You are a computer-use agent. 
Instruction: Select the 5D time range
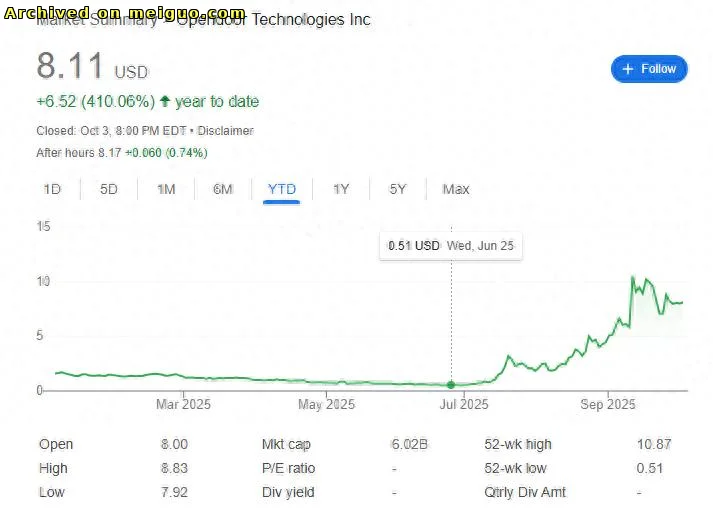[x=109, y=189]
